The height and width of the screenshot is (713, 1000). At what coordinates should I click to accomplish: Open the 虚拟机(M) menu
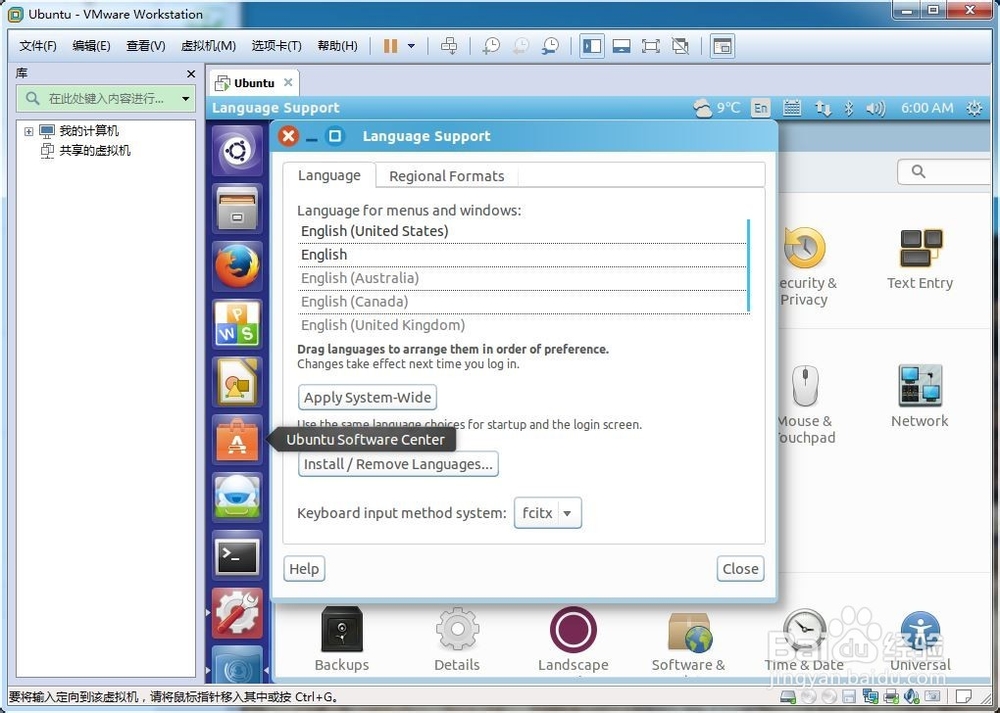209,46
